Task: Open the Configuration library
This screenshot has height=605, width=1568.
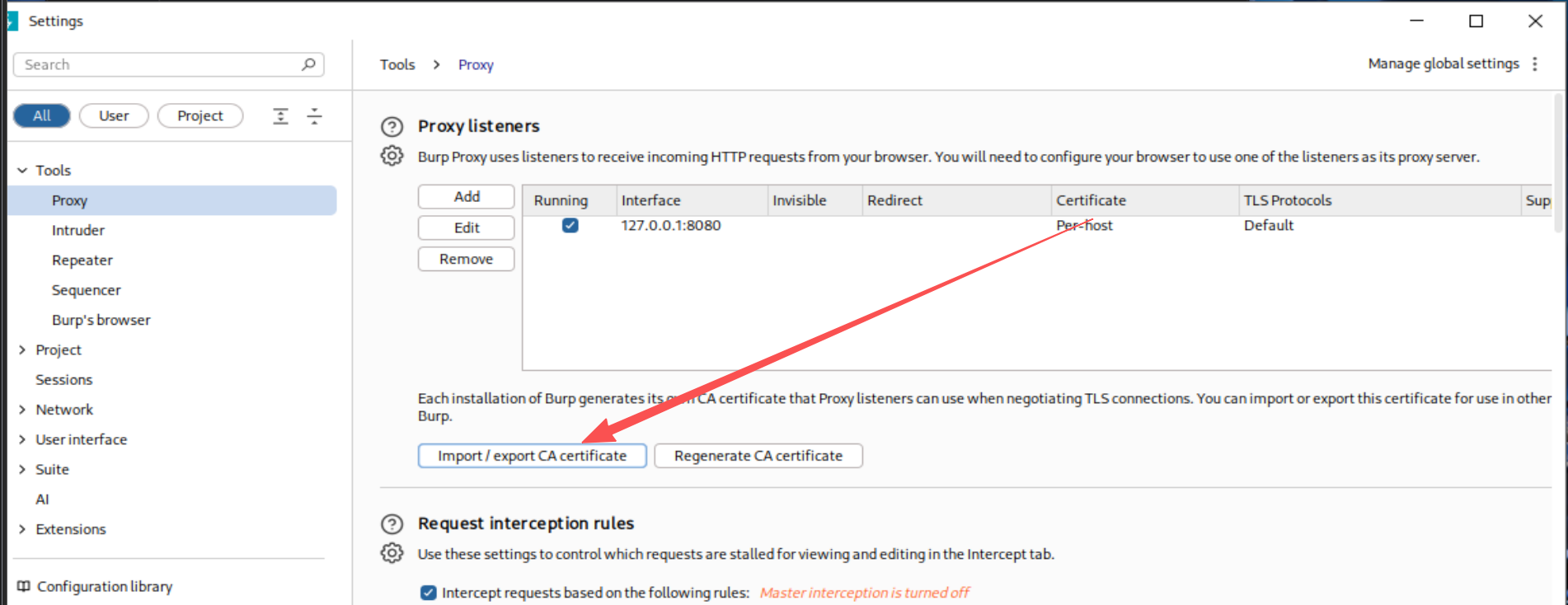Action: point(105,586)
